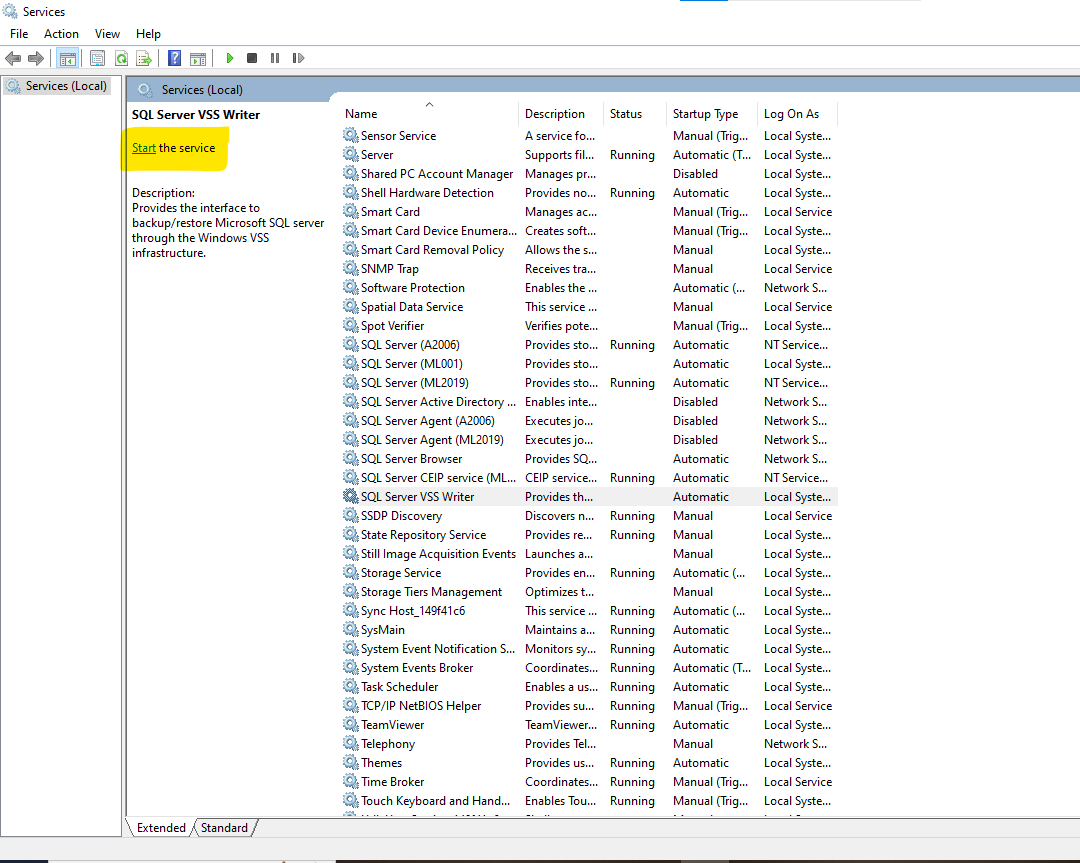Sort by the Description column header
Image resolution: width=1080 pixels, height=863 pixels.
561,114
